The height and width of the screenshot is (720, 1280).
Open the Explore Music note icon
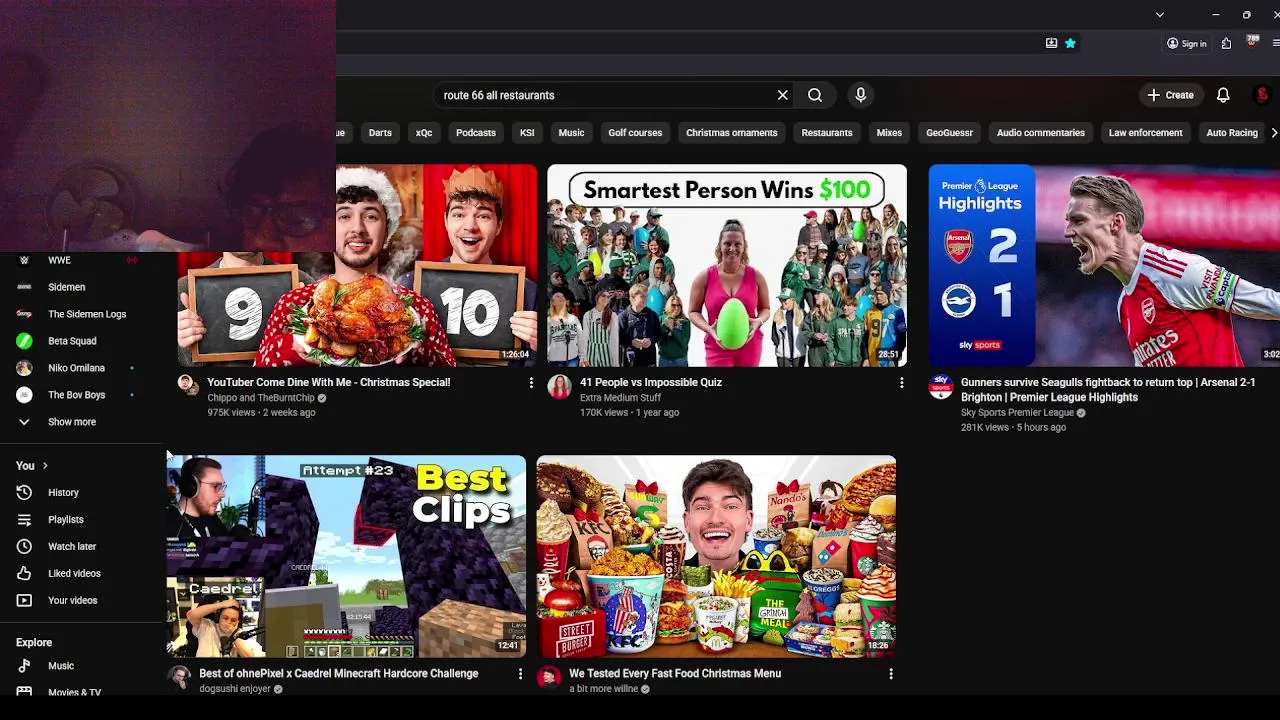pos(25,665)
